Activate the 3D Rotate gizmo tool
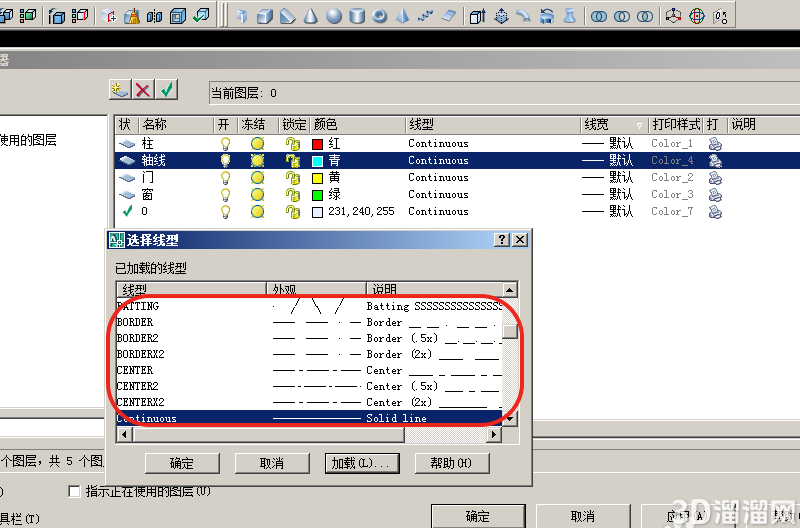Viewport: 800px width, 528px height. pyautogui.click(x=697, y=16)
